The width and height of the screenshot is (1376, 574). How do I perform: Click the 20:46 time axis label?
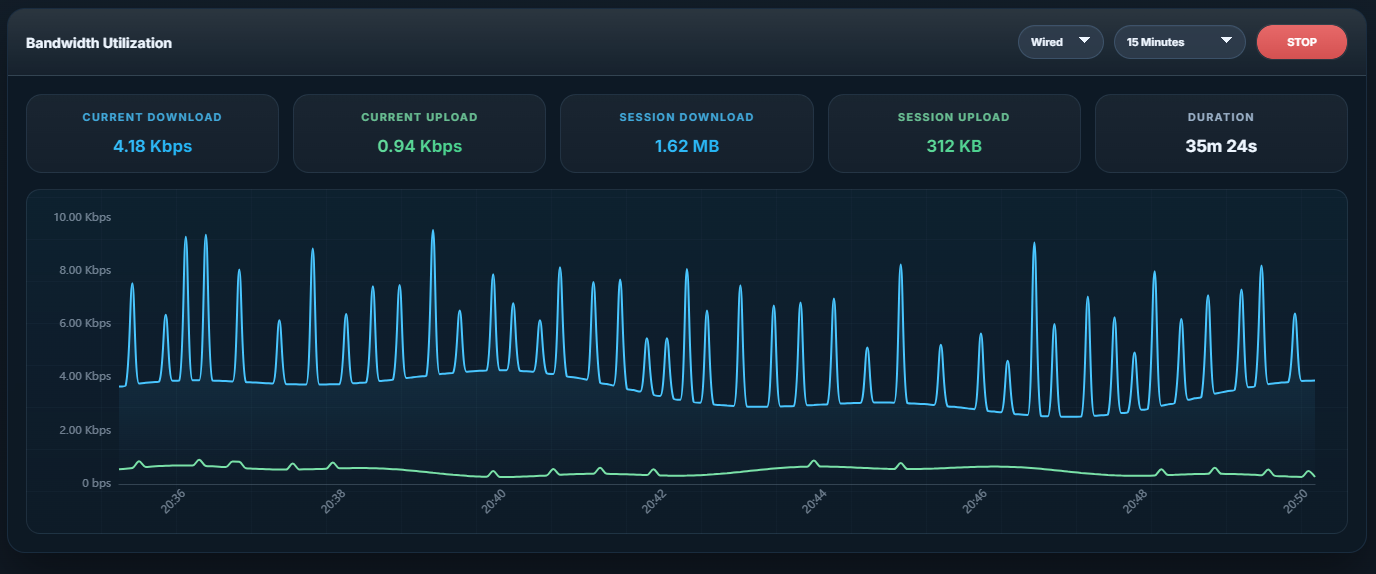(974, 501)
